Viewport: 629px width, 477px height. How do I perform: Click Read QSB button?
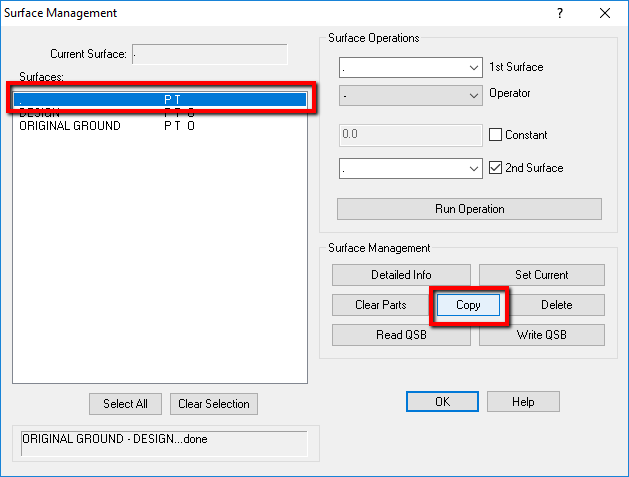coord(400,335)
